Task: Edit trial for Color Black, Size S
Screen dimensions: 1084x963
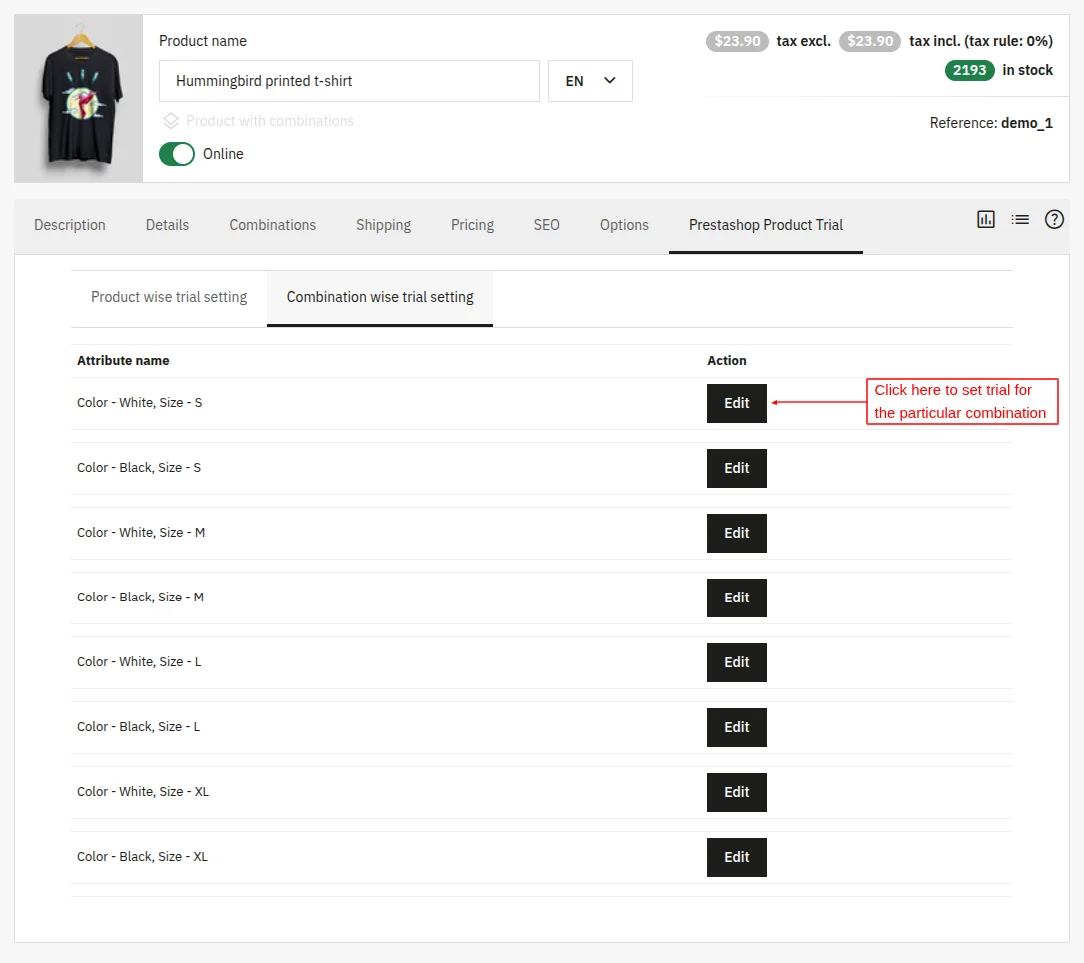Action: (736, 468)
